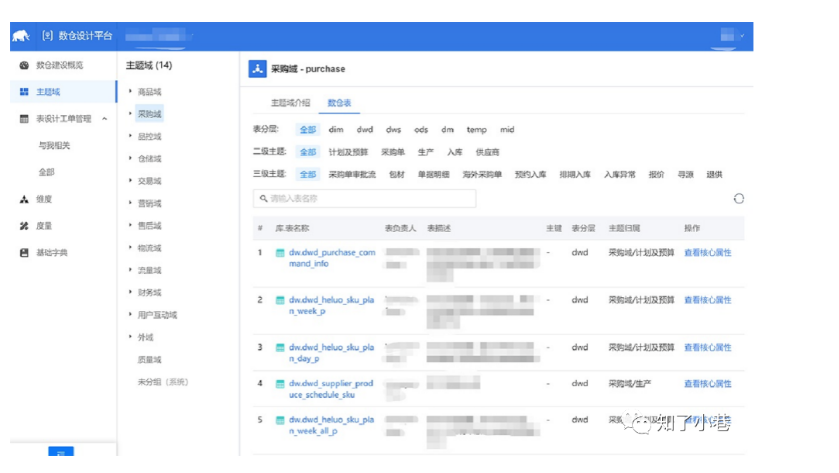Filter 三级主题 by 退供

(714, 174)
